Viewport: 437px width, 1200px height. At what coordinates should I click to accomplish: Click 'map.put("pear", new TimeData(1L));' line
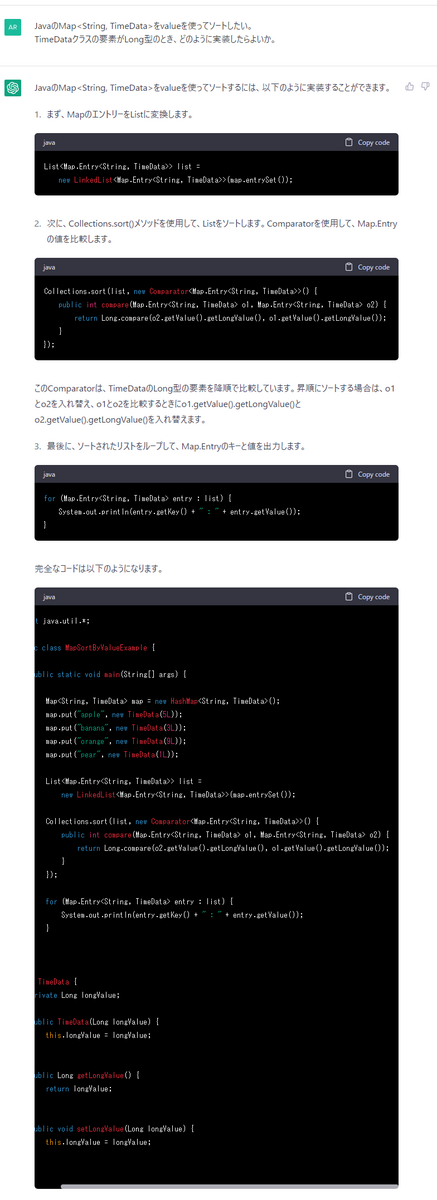pos(113,753)
